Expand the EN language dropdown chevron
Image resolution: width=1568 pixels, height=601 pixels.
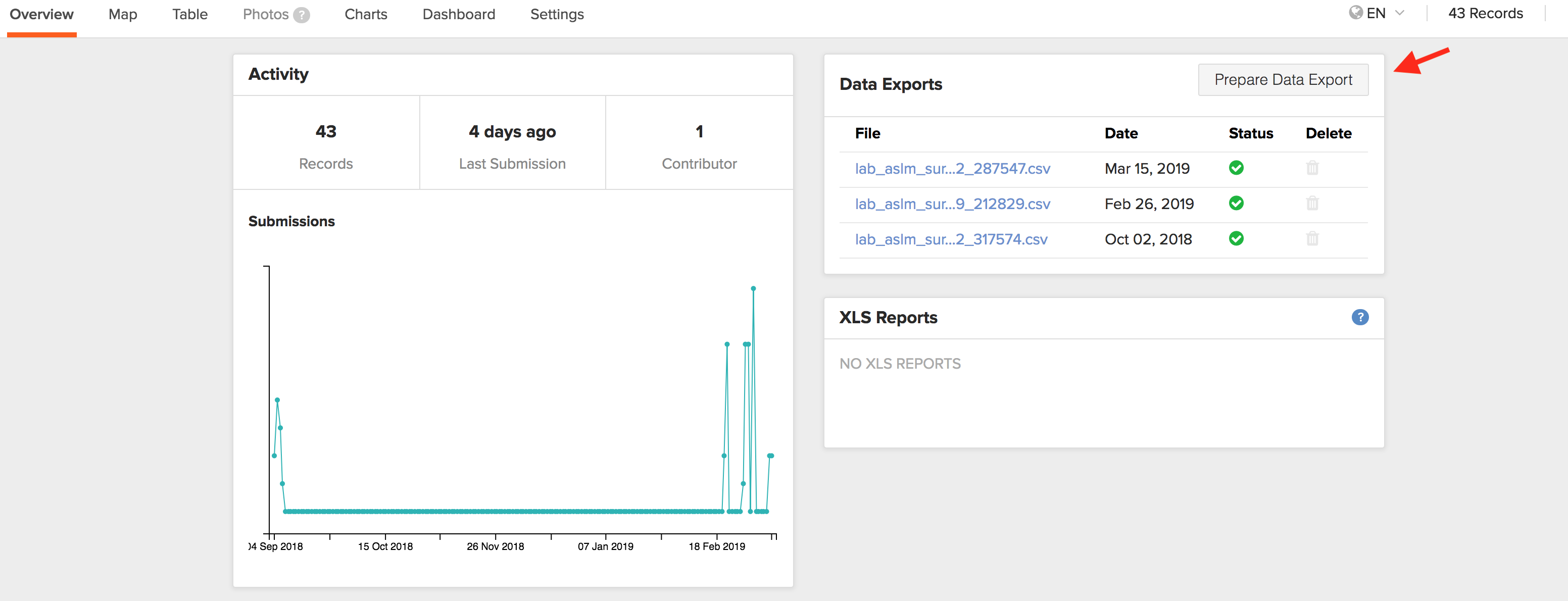[1399, 13]
